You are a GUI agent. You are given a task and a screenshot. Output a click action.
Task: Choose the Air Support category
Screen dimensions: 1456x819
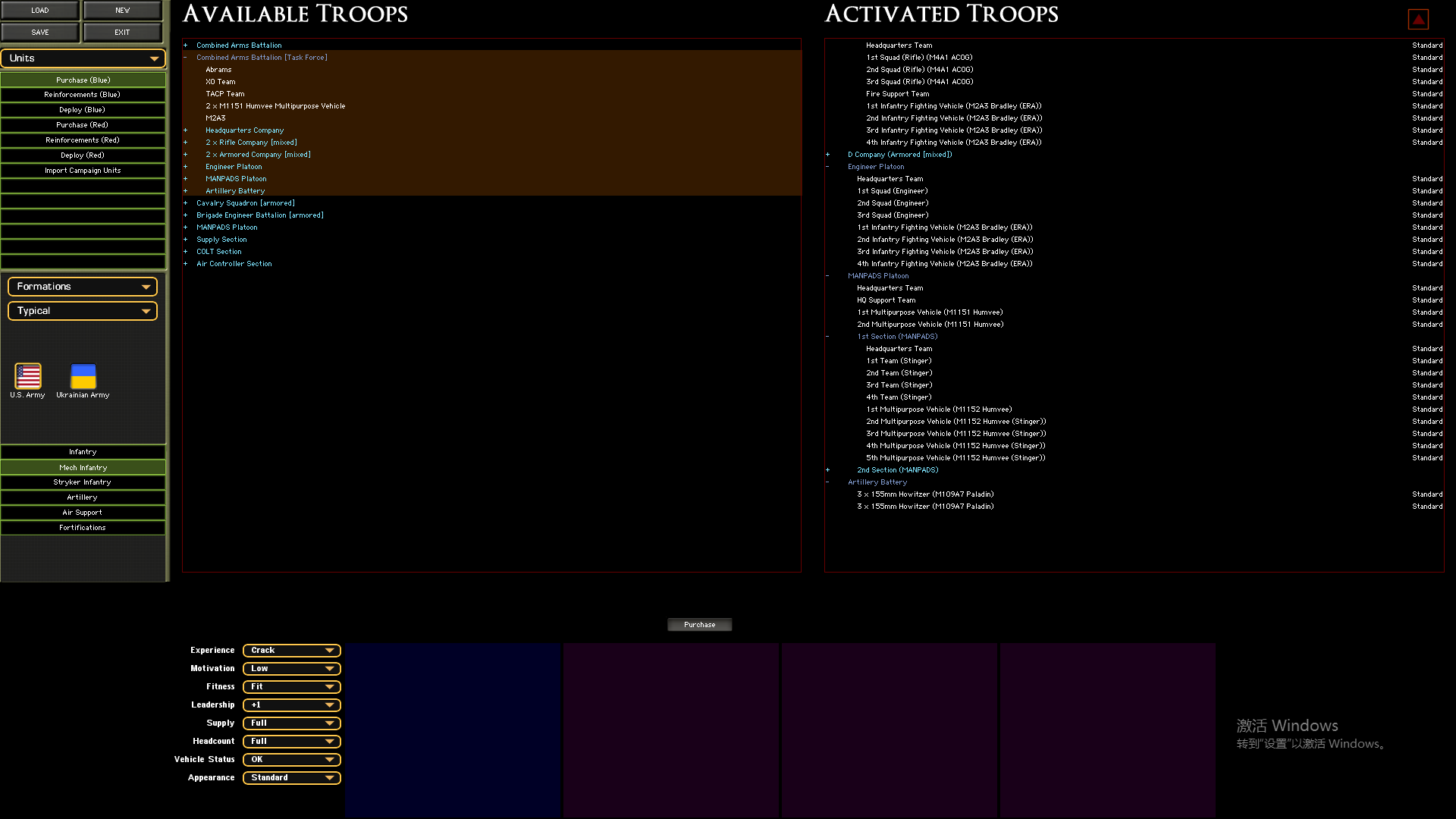coord(83,513)
